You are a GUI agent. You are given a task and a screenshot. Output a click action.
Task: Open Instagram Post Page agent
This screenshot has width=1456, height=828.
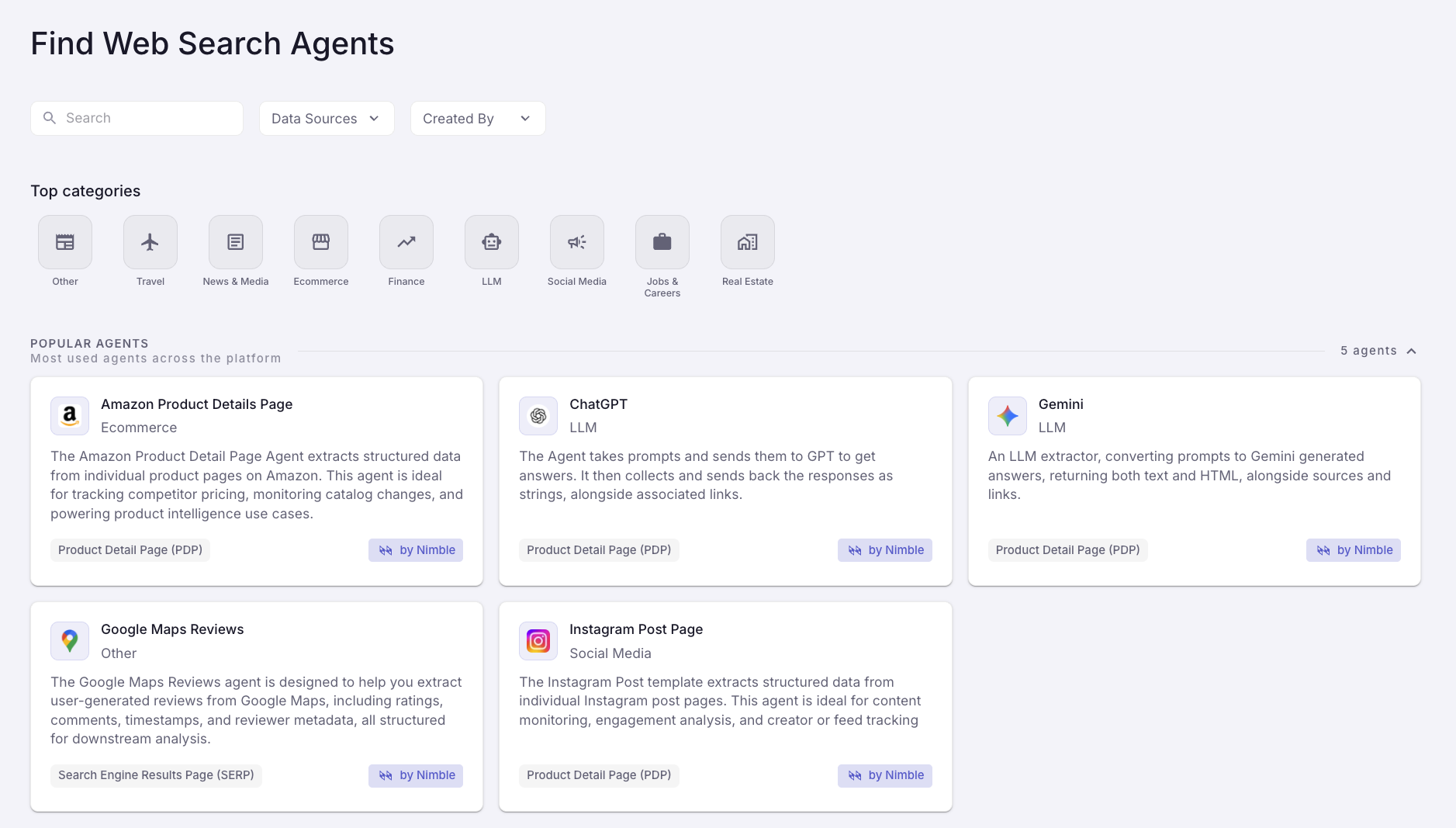click(x=636, y=629)
